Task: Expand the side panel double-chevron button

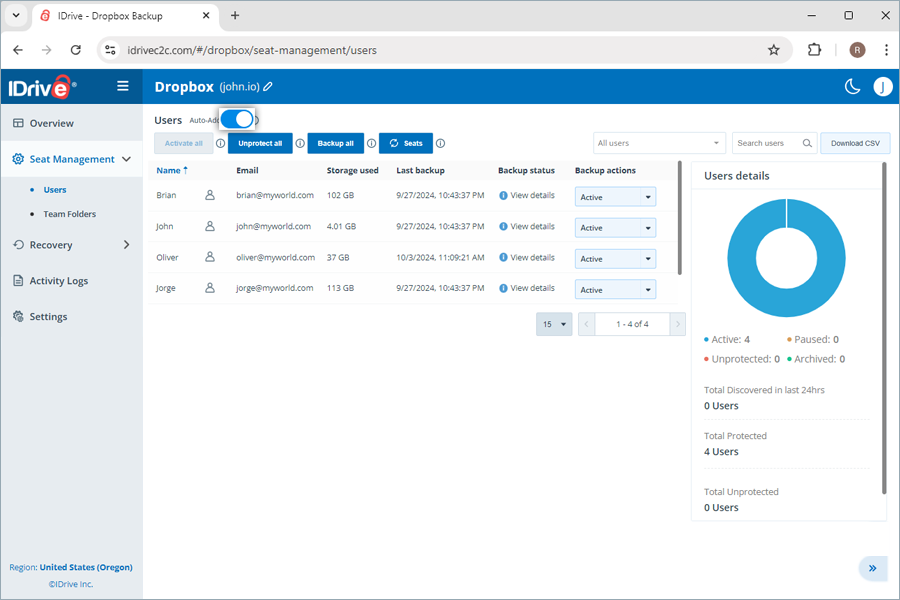Action: pos(872,568)
